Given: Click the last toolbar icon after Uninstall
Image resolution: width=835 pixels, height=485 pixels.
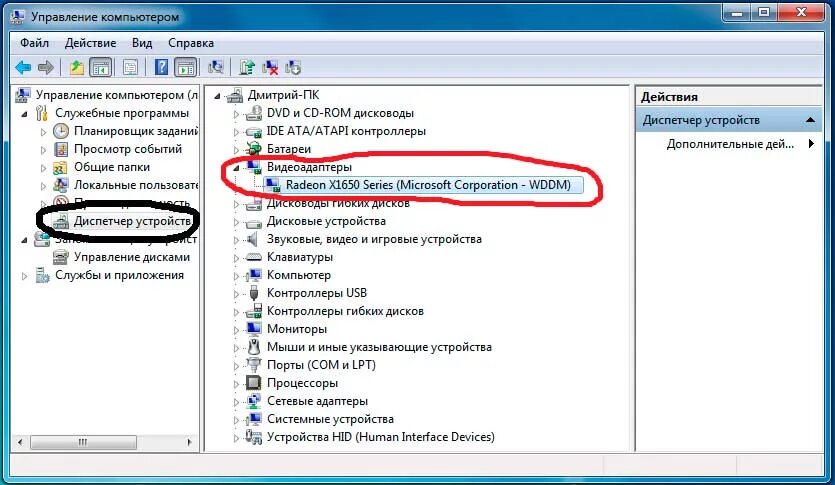Looking at the screenshot, I should pos(293,68).
